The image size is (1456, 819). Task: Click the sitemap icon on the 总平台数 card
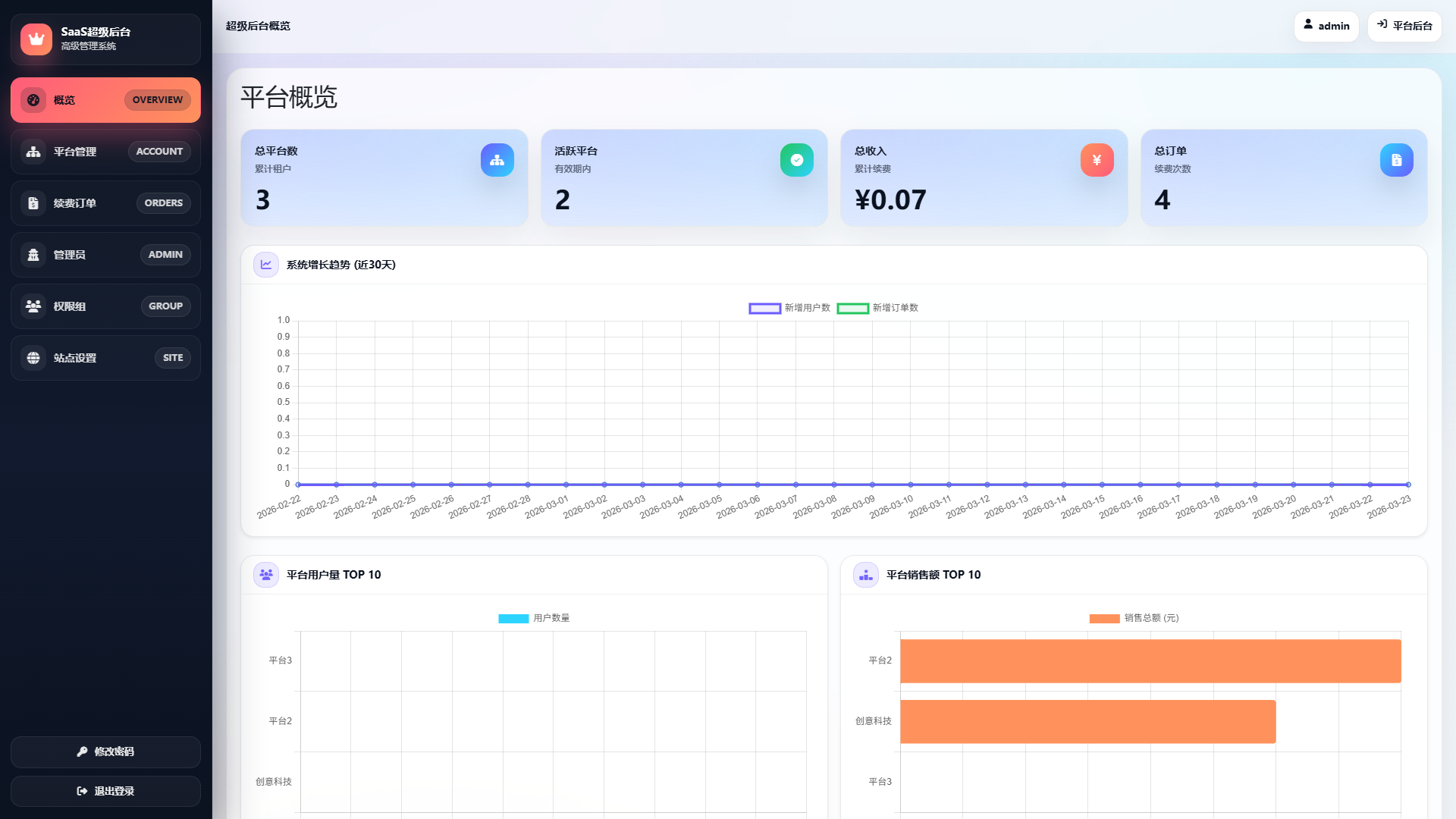coord(497,160)
